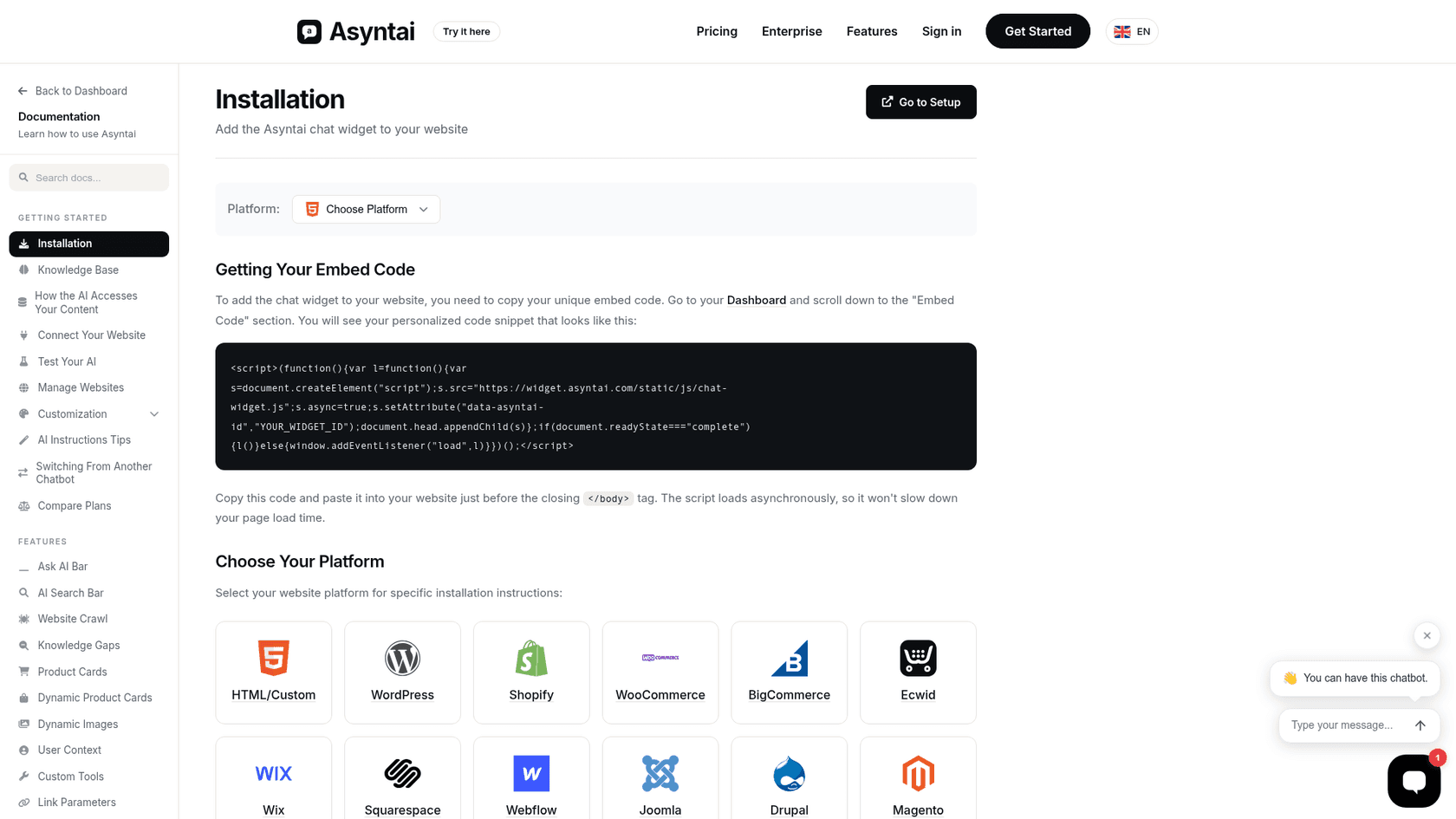Image resolution: width=1456 pixels, height=819 pixels.
Task: Click the Asyntai logo icon
Action: pyautogui.click(x=309, y=32)
